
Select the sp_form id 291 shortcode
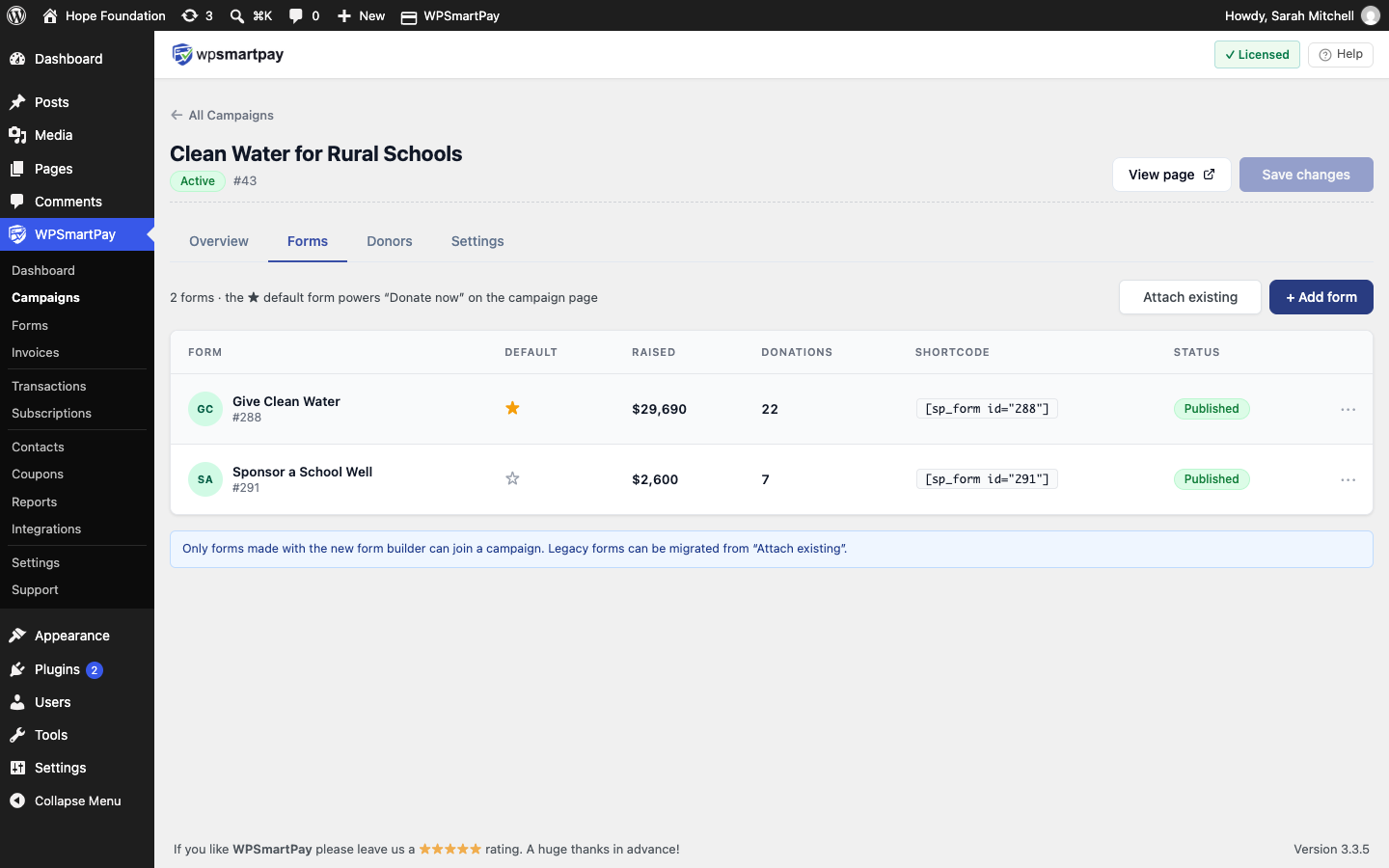click(x=987, y=479)
